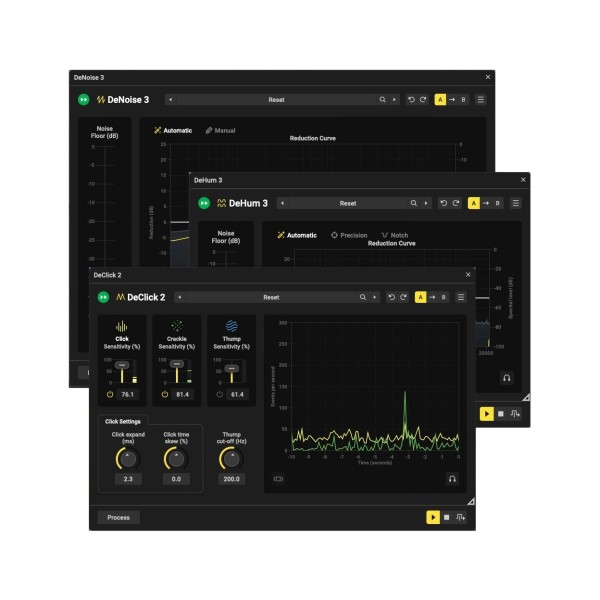The image size is (600, 600).
Task: Select state B in DeClick 2
Action: point(443,297)
